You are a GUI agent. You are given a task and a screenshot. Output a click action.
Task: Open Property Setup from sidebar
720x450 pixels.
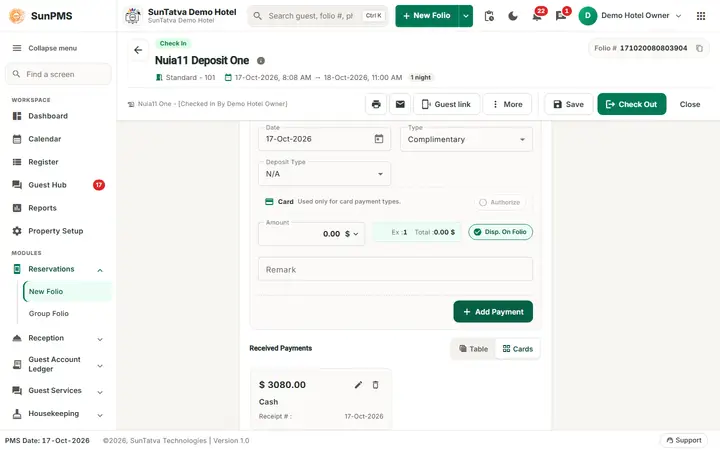click(x=57, y=231)
